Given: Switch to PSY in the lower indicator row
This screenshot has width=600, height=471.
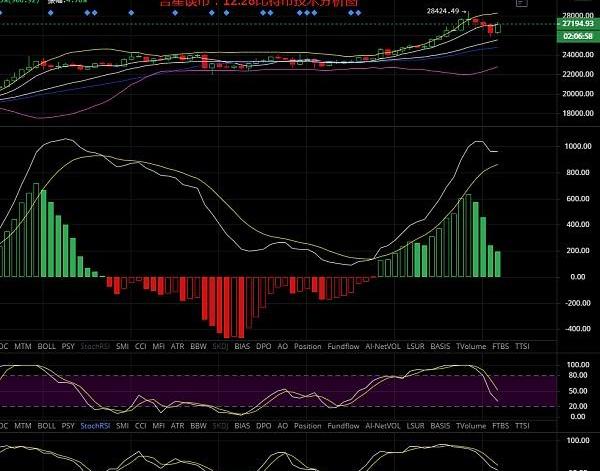Looking at the screenshot, I should (x=68, y=426).
